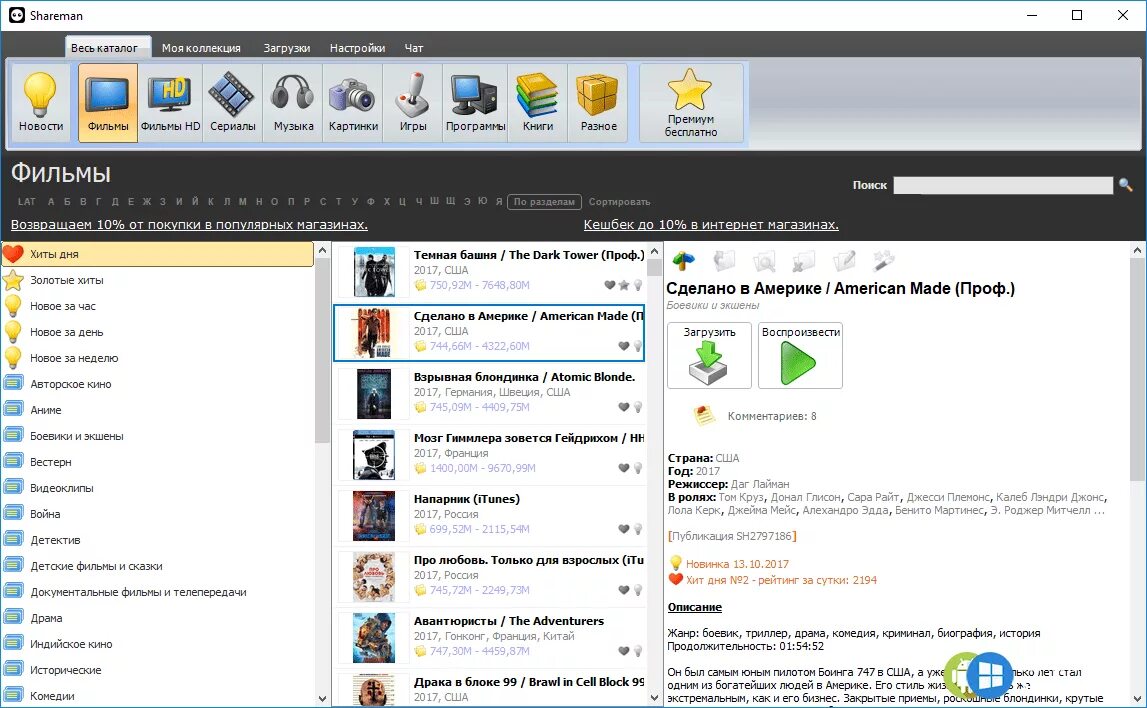
Task: Click the По разделам button
Action: pos(544,202)
